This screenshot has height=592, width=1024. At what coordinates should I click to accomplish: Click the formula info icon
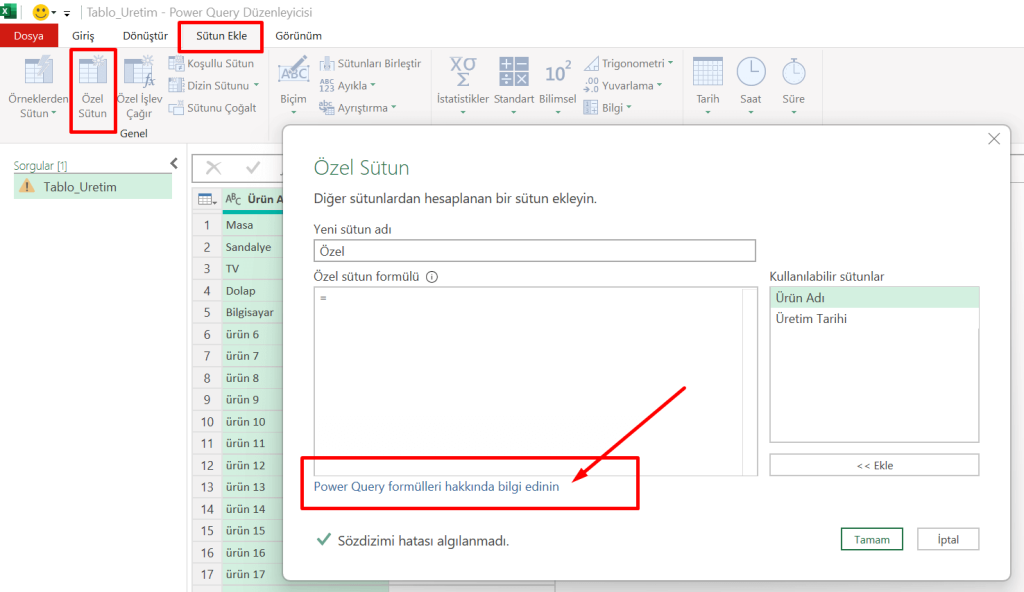(x=432, y=276)
